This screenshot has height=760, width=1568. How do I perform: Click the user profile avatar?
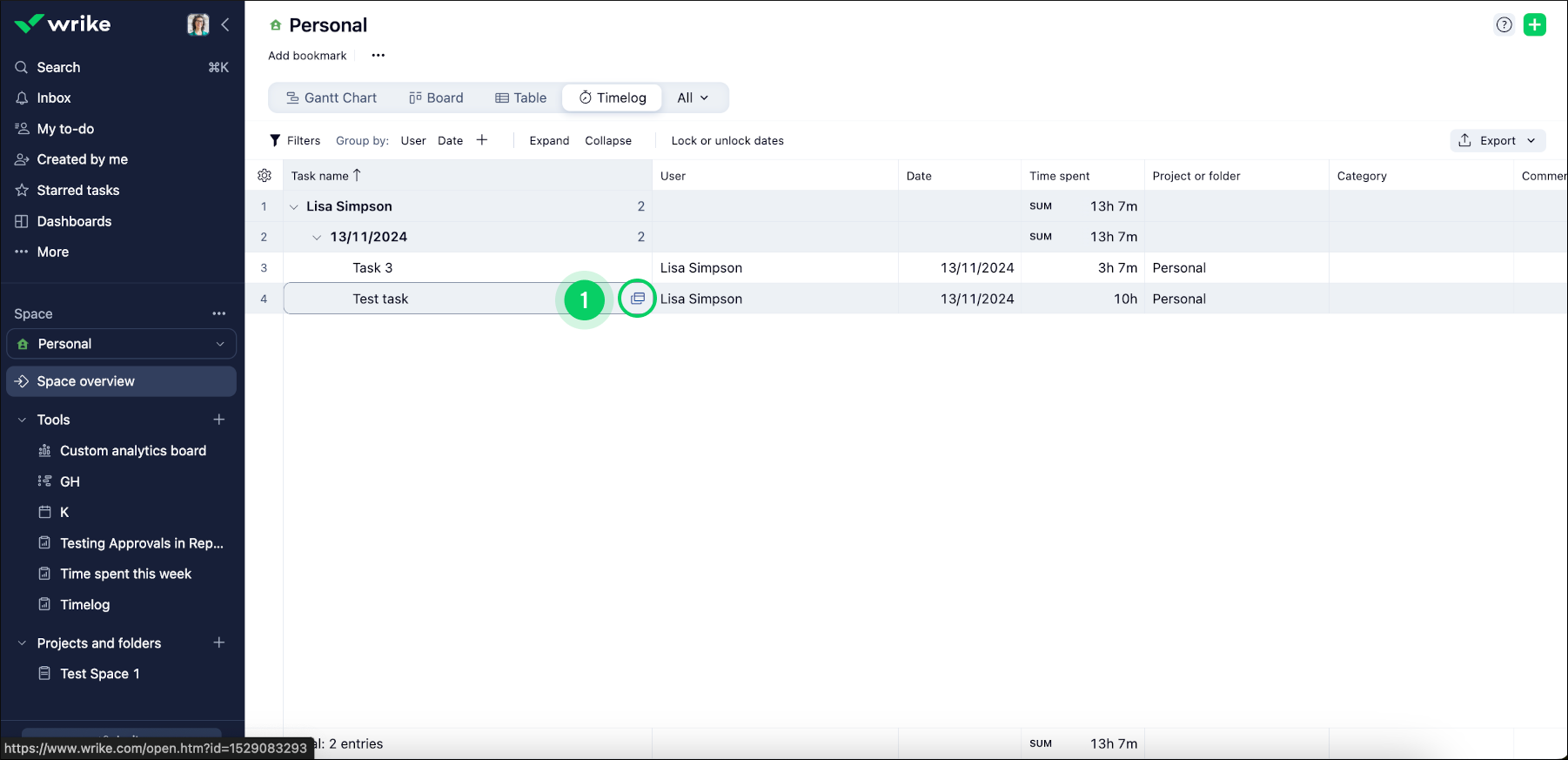coord(198,24)
